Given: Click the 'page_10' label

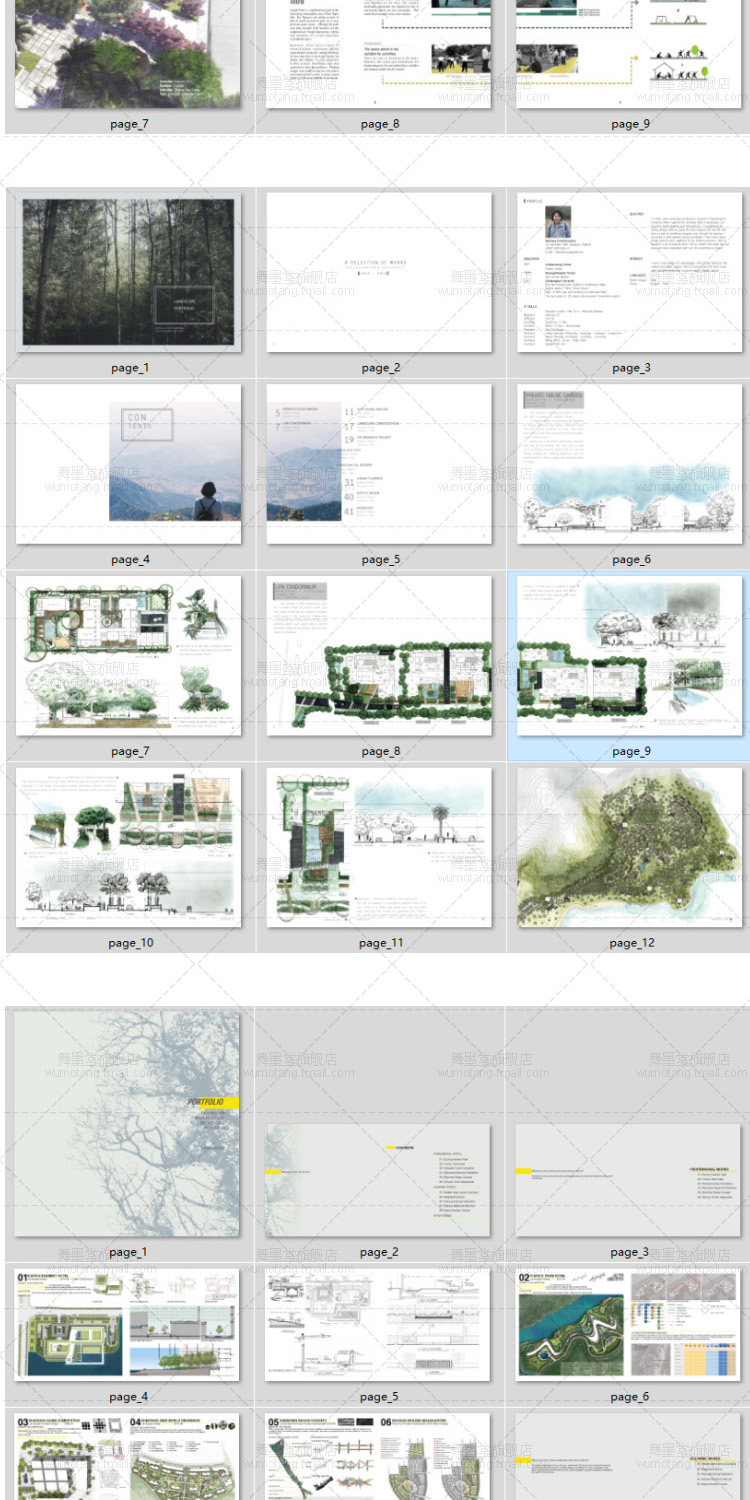Looking at the screenshot, I should [130, 943].
